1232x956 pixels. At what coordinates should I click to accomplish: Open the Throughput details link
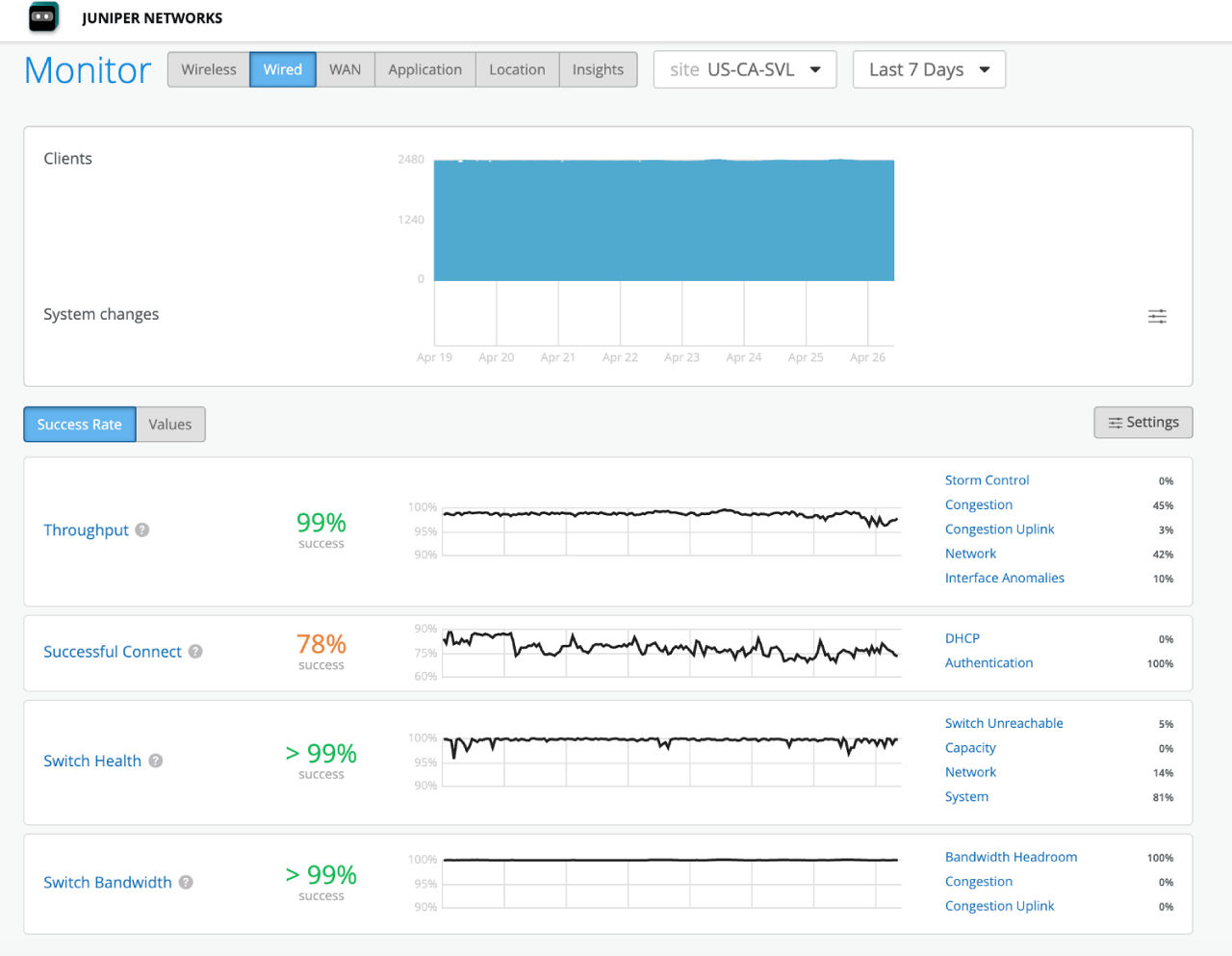[86, 530]
